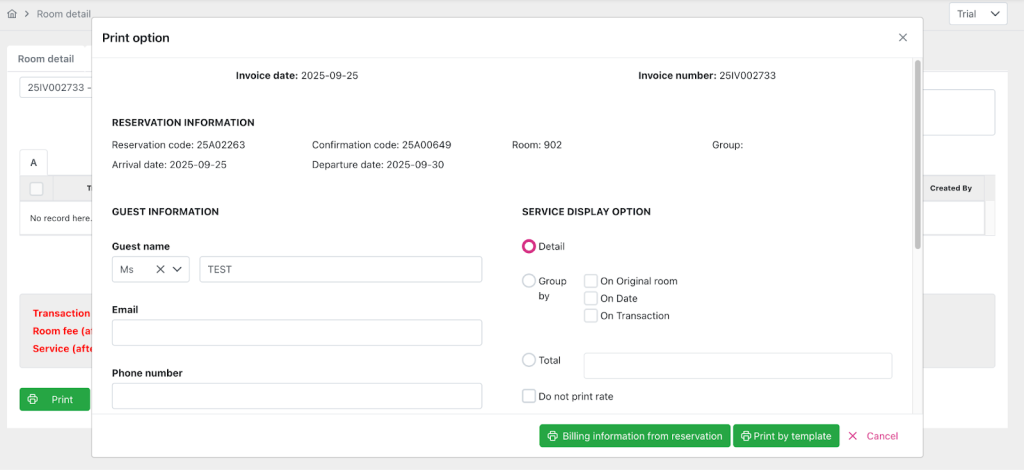The height and width of the screenshot is (470, 1024).
Task: Clear the guest title selection
Action: point(160,269)
